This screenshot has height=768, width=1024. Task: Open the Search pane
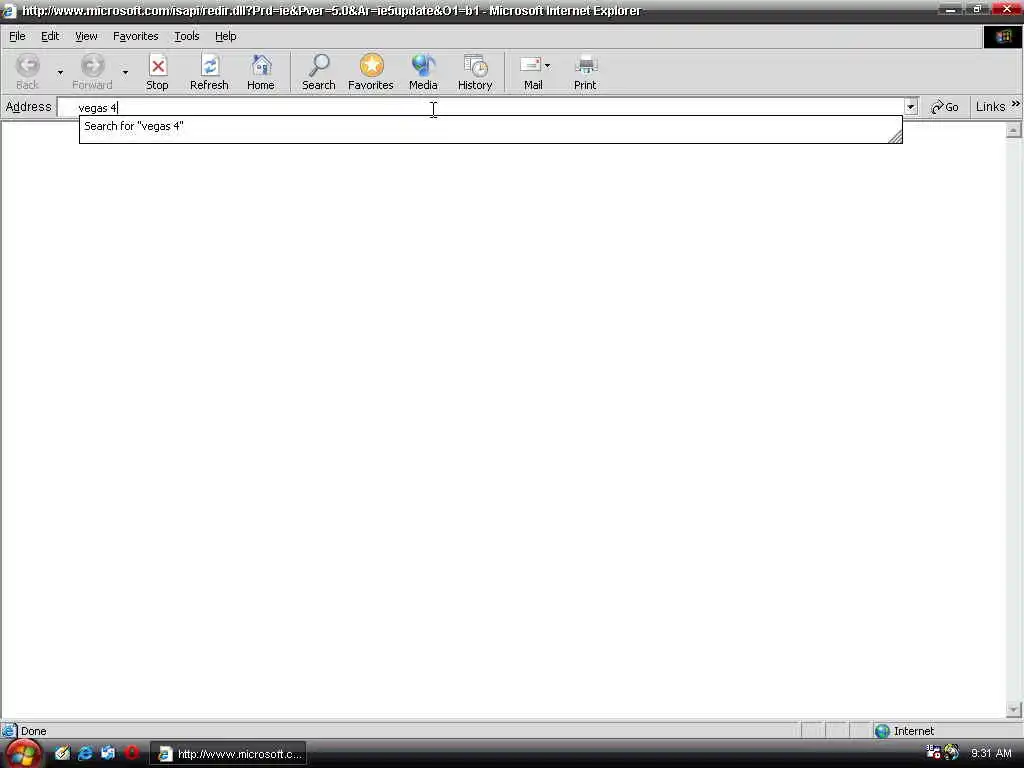(x=319, y=72)
